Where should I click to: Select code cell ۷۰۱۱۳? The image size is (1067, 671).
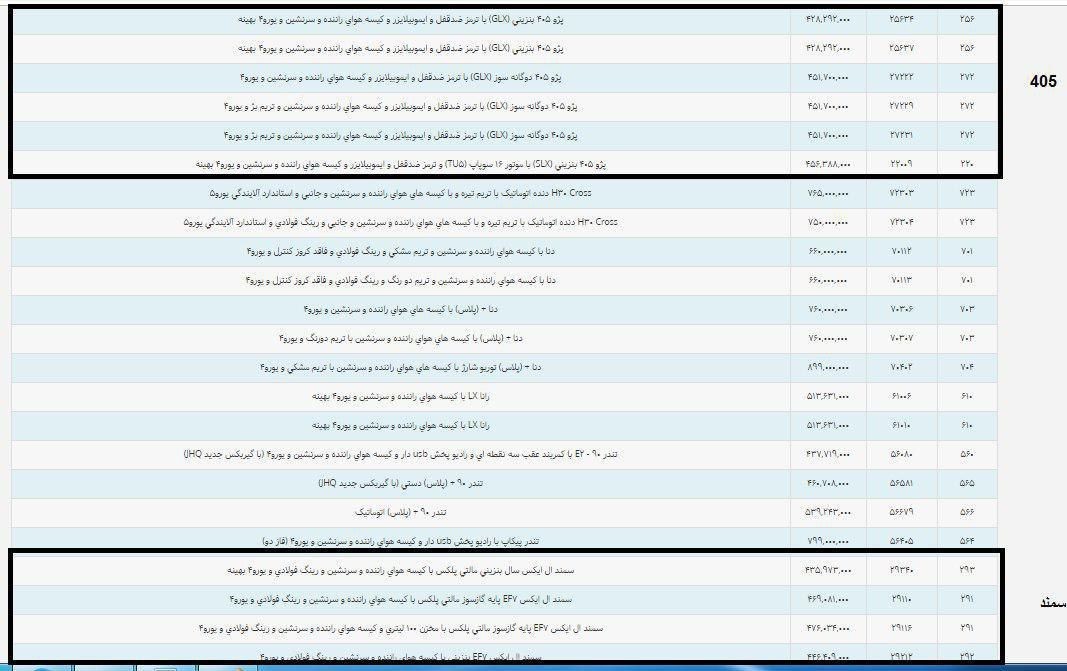[x=901, y=280]
